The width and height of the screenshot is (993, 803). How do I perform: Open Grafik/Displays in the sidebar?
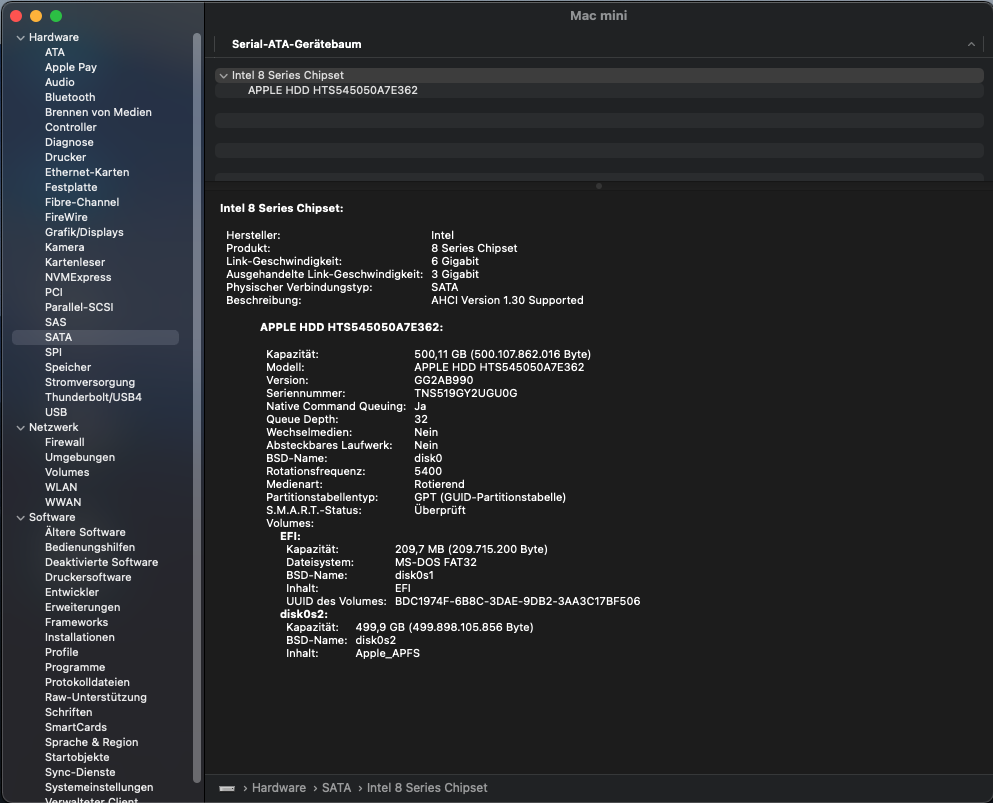[84, 232]
